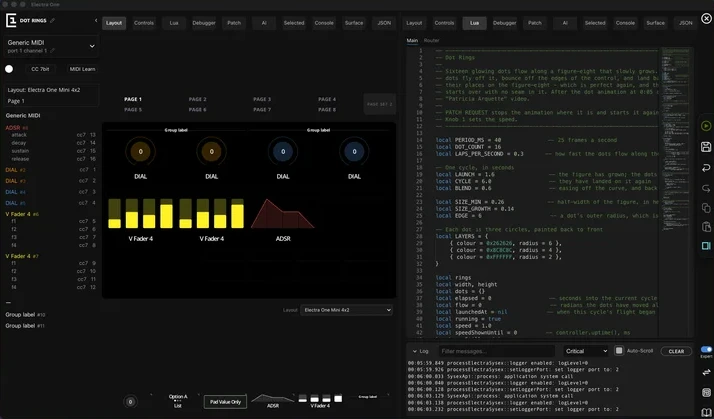Image resolution: width=714 pixels, height=419 pixels.
Task: Toggle the Auto-Scroll checkbox
Action: click(619, 351)
